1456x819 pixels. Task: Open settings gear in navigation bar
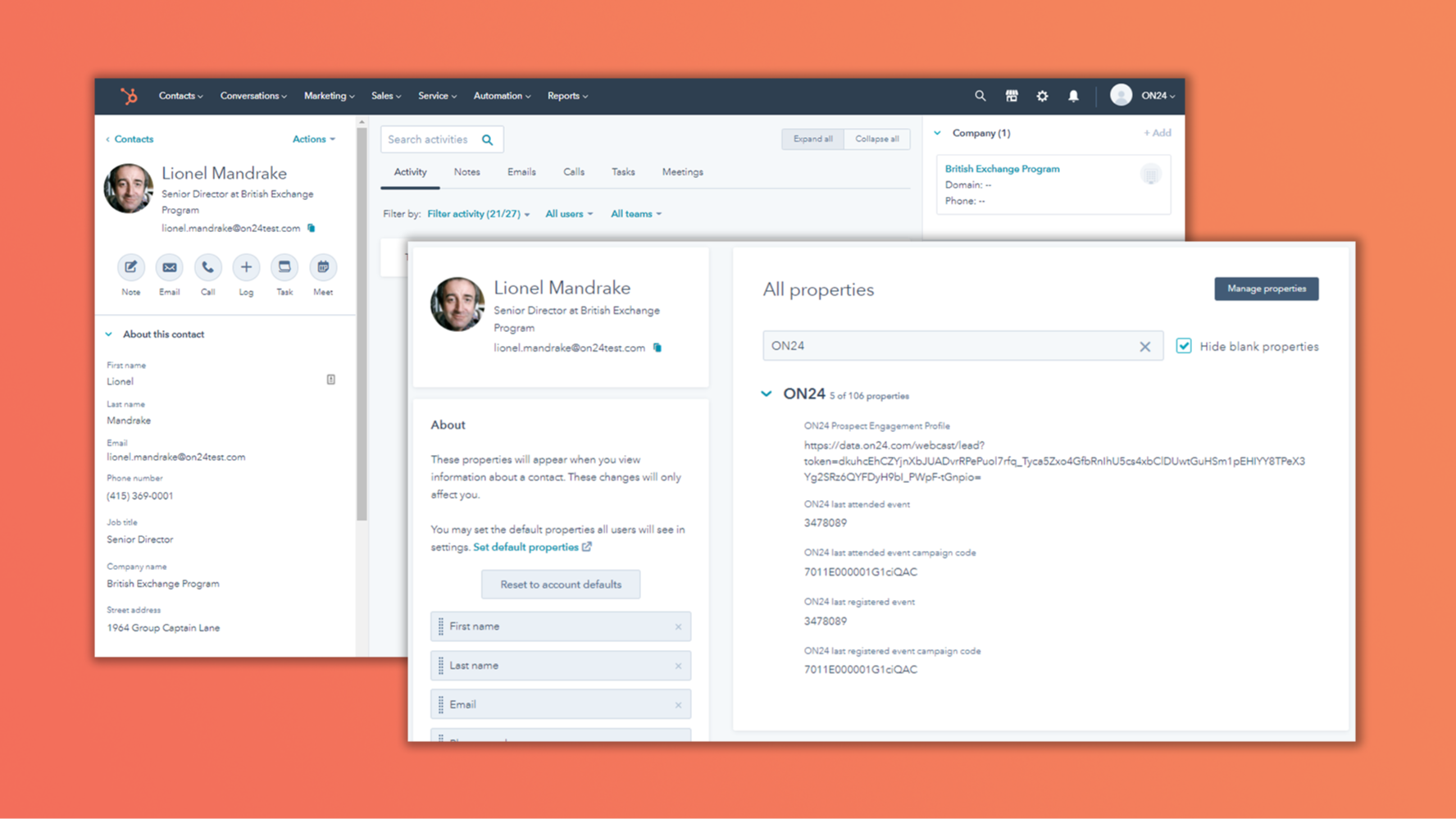pos(1042,96)
